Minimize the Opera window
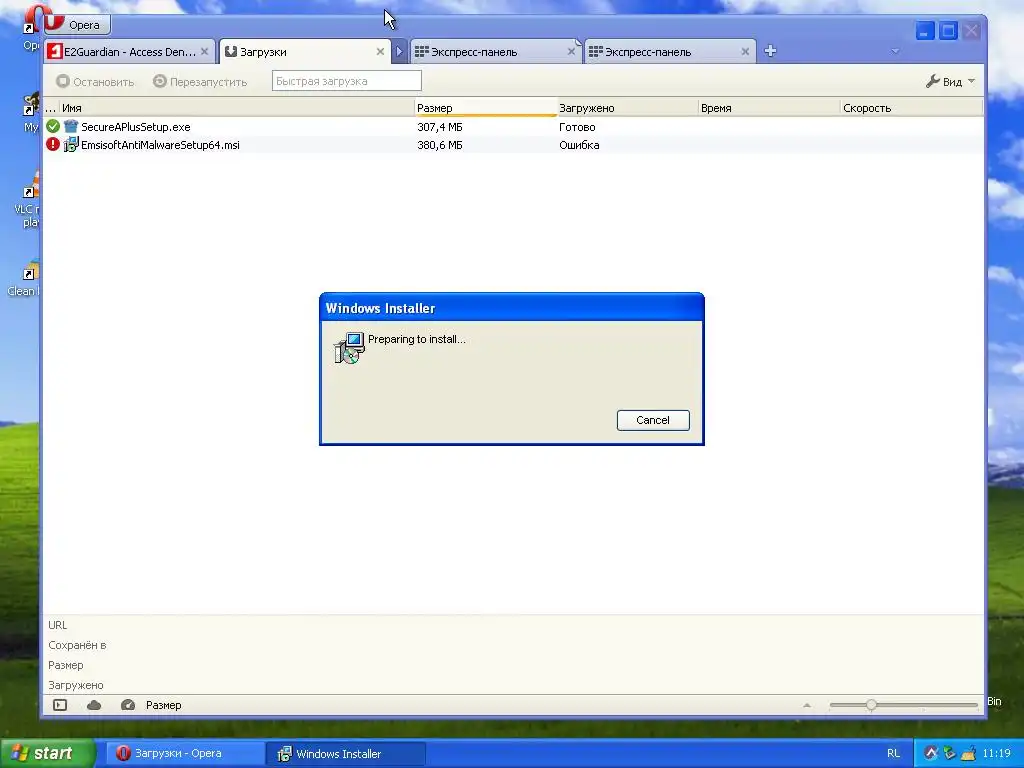The width and height of the screenshot is (1024, 768). click(x=925, y=31)
